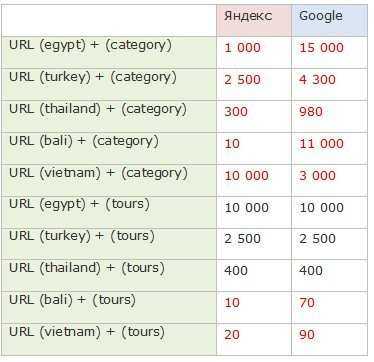Click the 15 000 value in Google column
Viewport: 374px width, 362px height.
[321, 48]
